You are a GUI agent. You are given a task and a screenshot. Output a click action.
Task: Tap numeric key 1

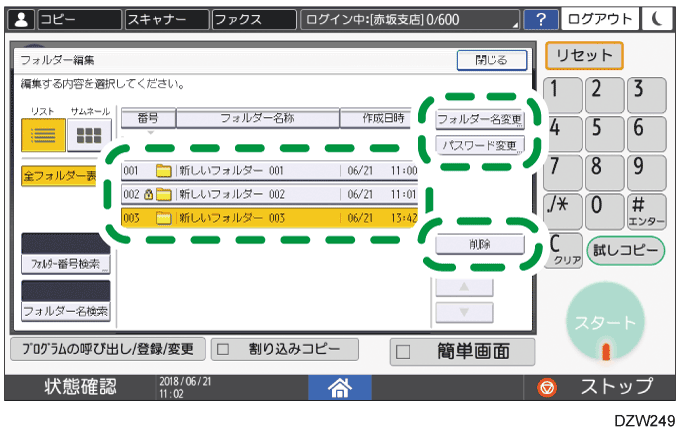tap(563, 94)
